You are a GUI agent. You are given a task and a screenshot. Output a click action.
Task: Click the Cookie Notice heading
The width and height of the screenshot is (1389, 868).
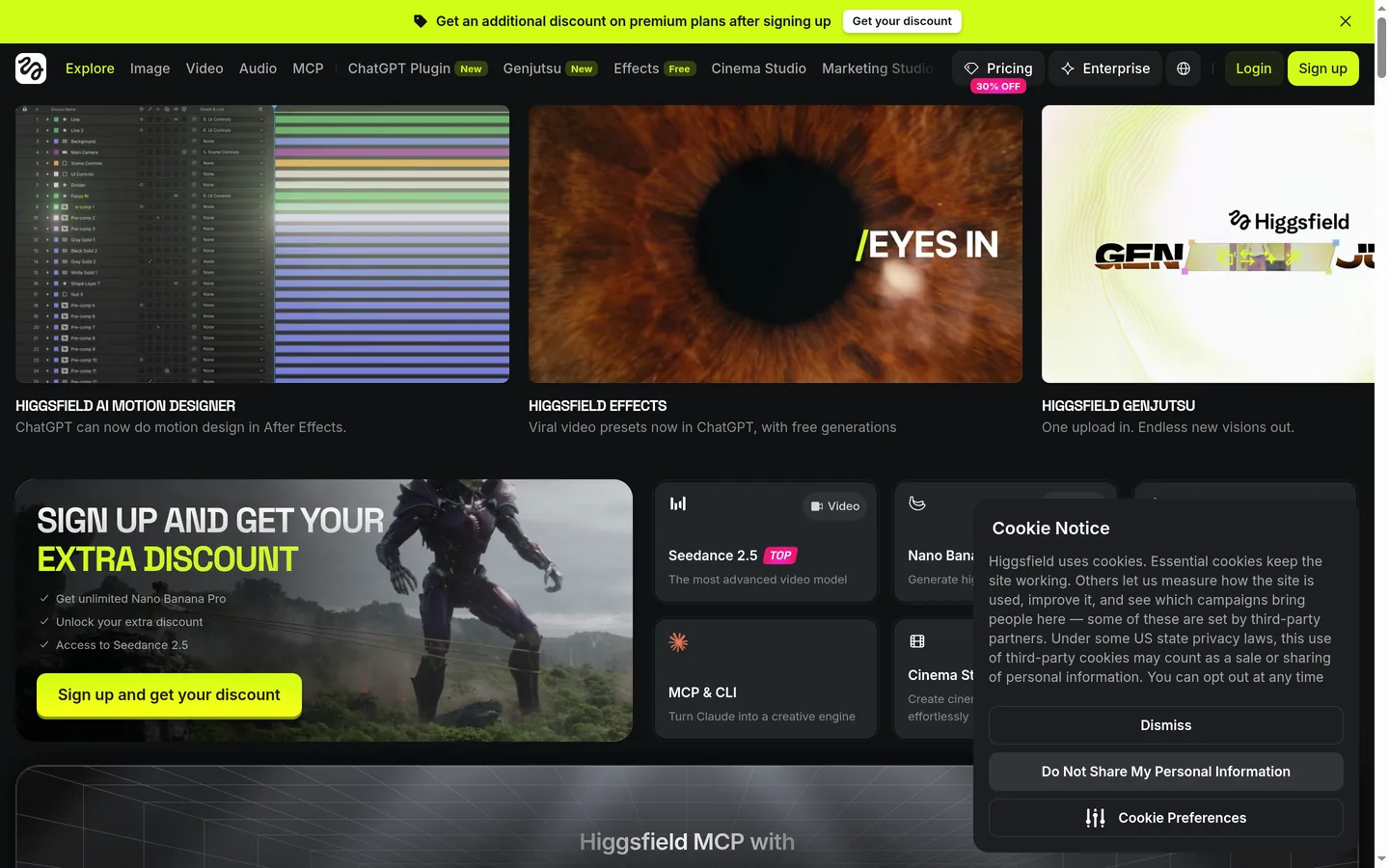coord(1051,529)
